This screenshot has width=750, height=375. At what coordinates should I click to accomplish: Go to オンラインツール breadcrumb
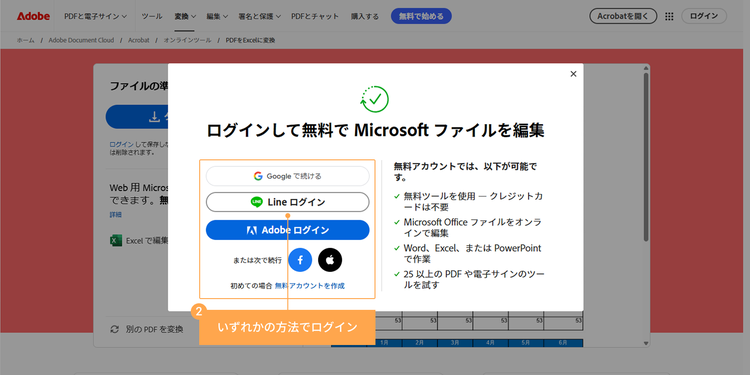pos(187,40)
